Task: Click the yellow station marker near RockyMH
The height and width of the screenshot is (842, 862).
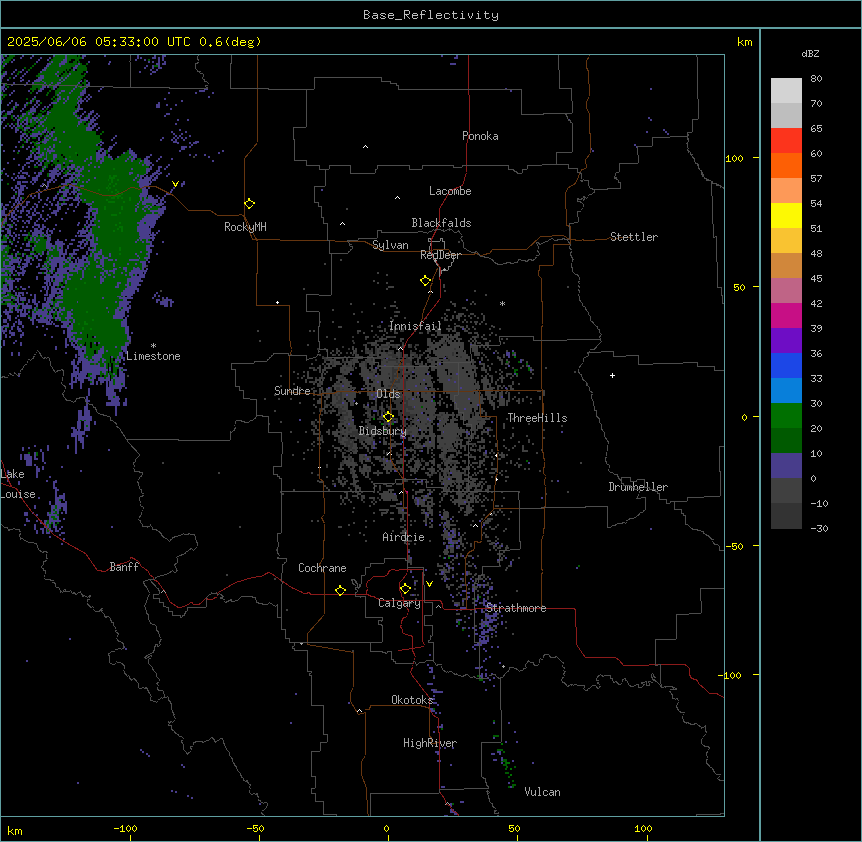Action: click(x=249, y=203)
